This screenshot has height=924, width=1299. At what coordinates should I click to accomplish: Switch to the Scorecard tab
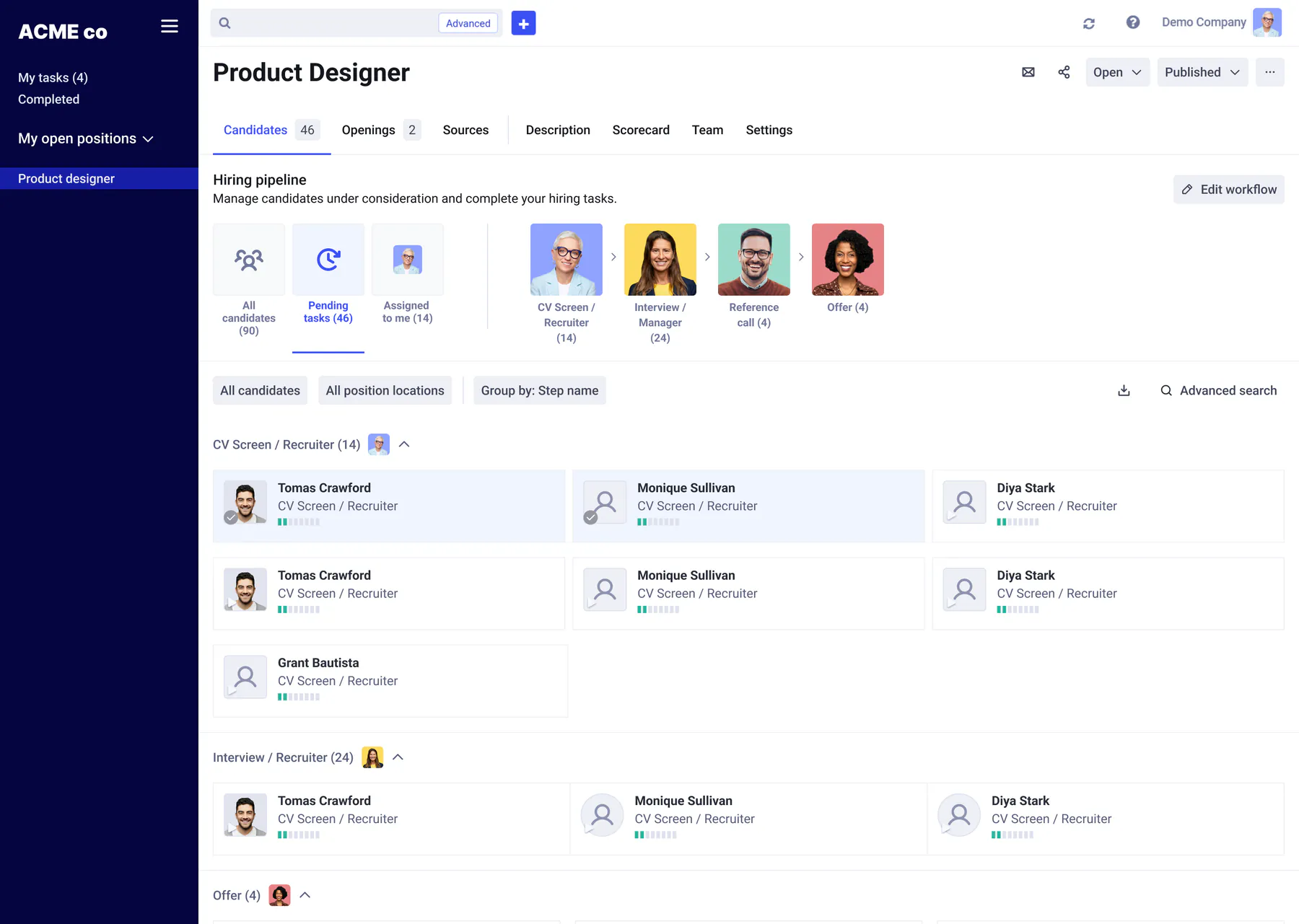(641, 130)
